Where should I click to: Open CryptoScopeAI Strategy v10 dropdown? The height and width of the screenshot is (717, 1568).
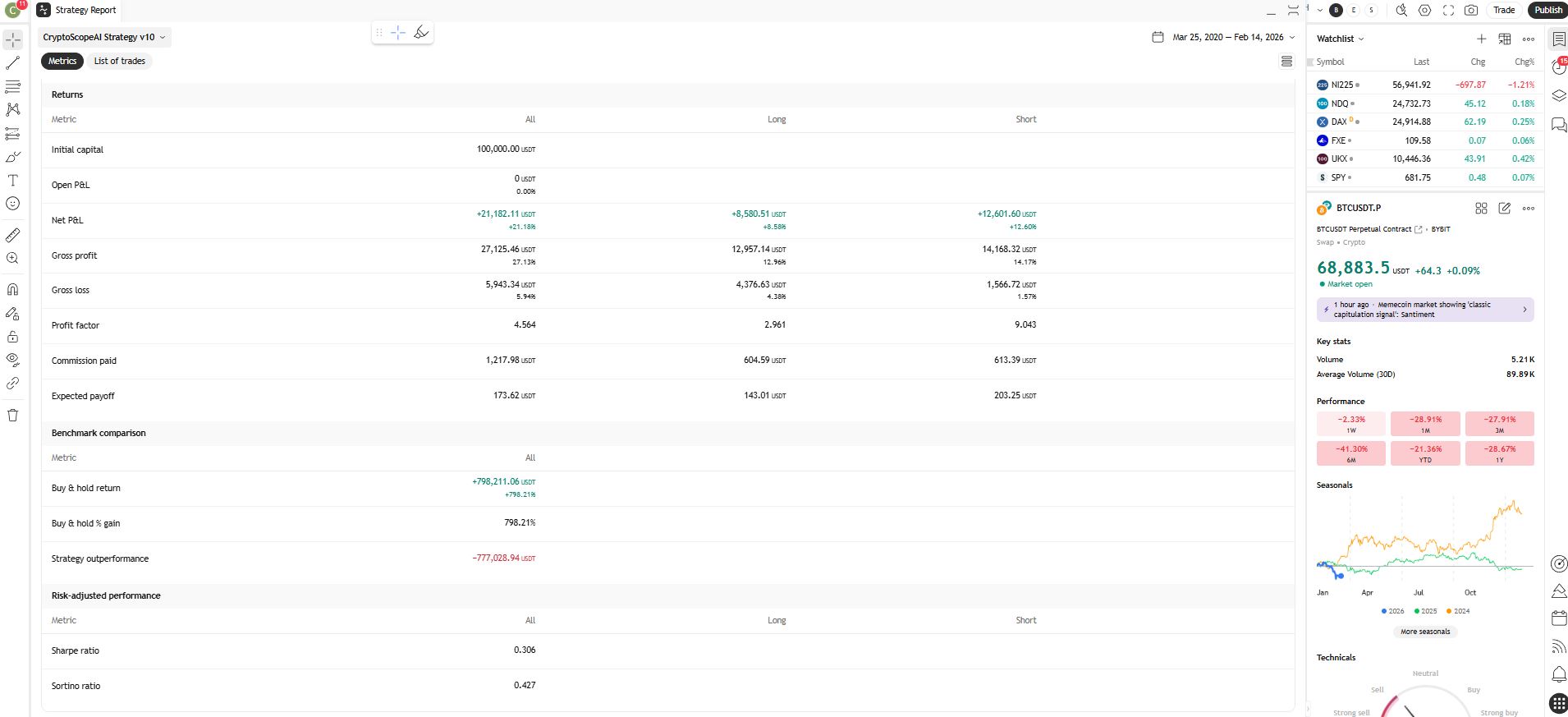[x=104, y=37]
